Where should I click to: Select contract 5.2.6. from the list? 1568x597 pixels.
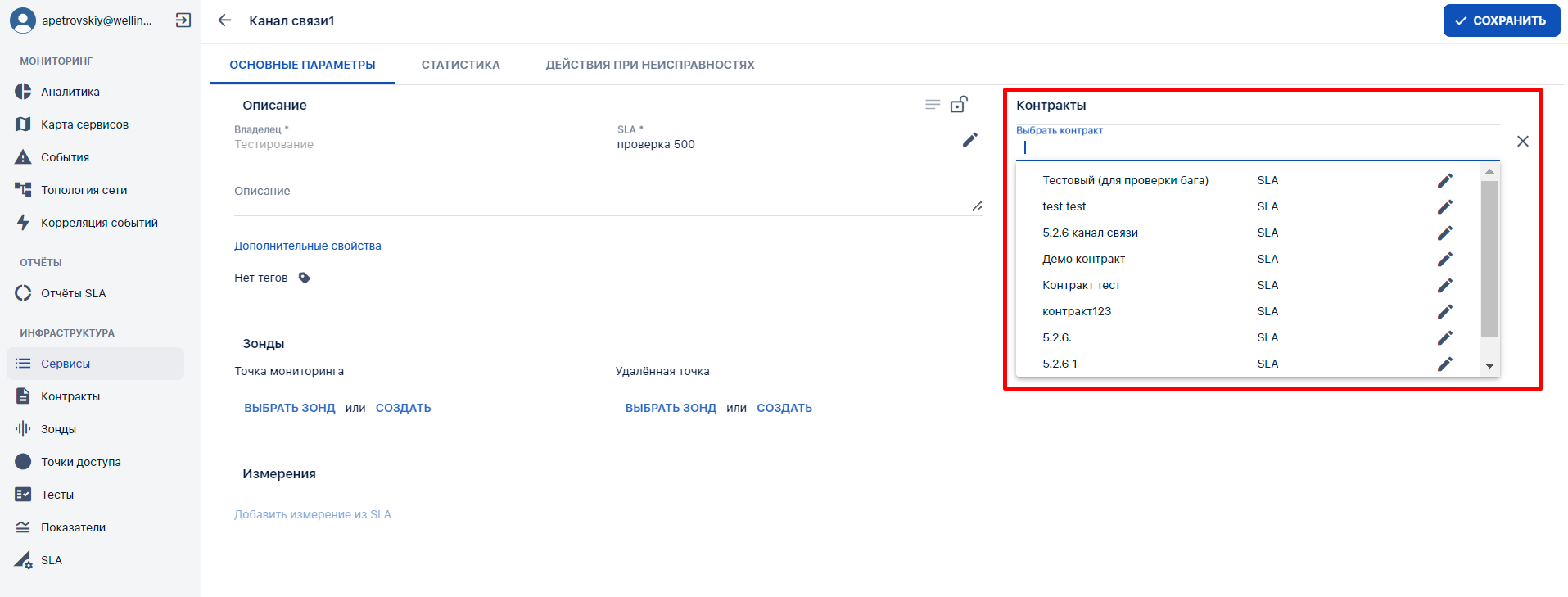pyautogui.click(x=1248, y=337)
